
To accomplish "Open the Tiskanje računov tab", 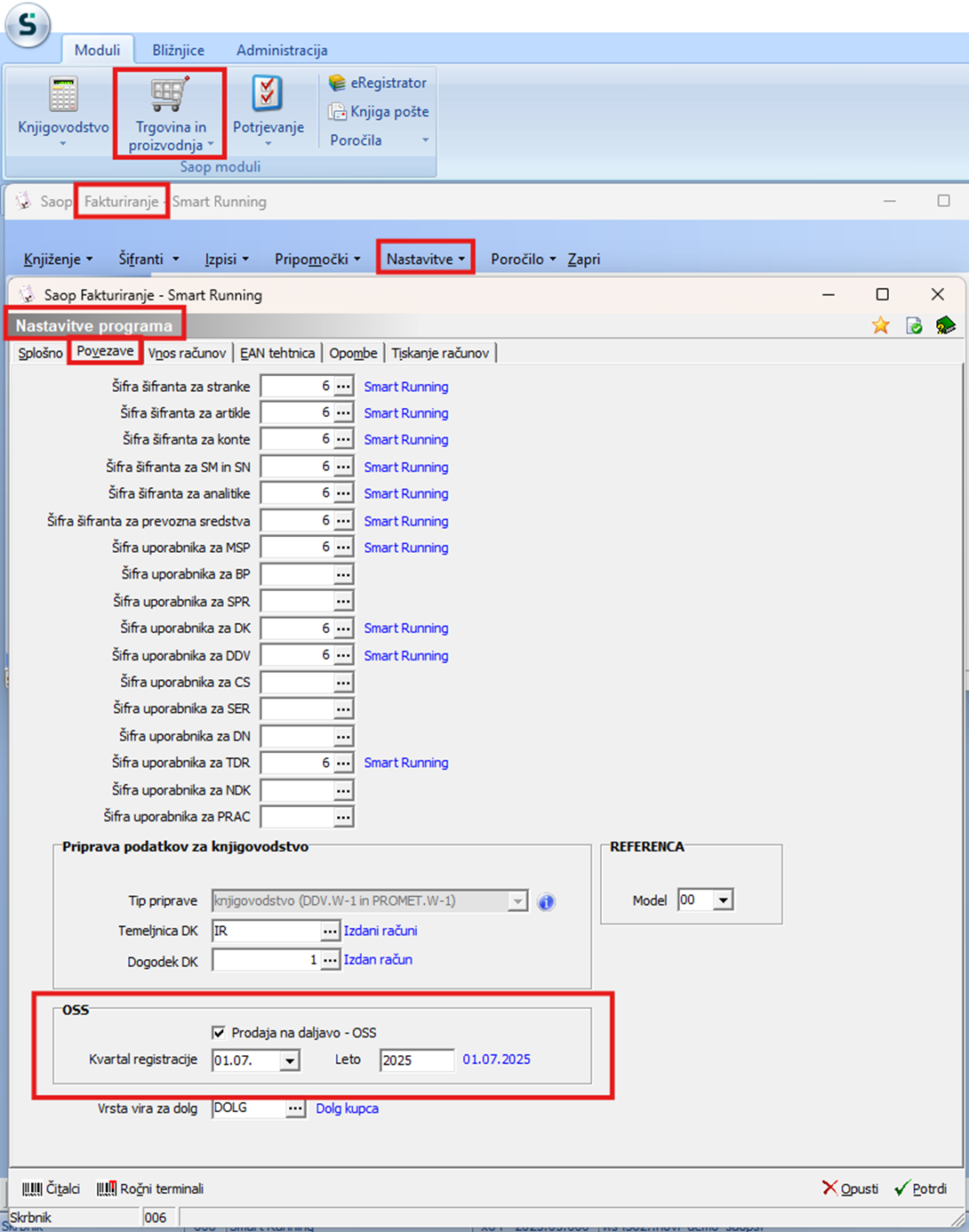I will pyautogui.click(x=440, y=353).
